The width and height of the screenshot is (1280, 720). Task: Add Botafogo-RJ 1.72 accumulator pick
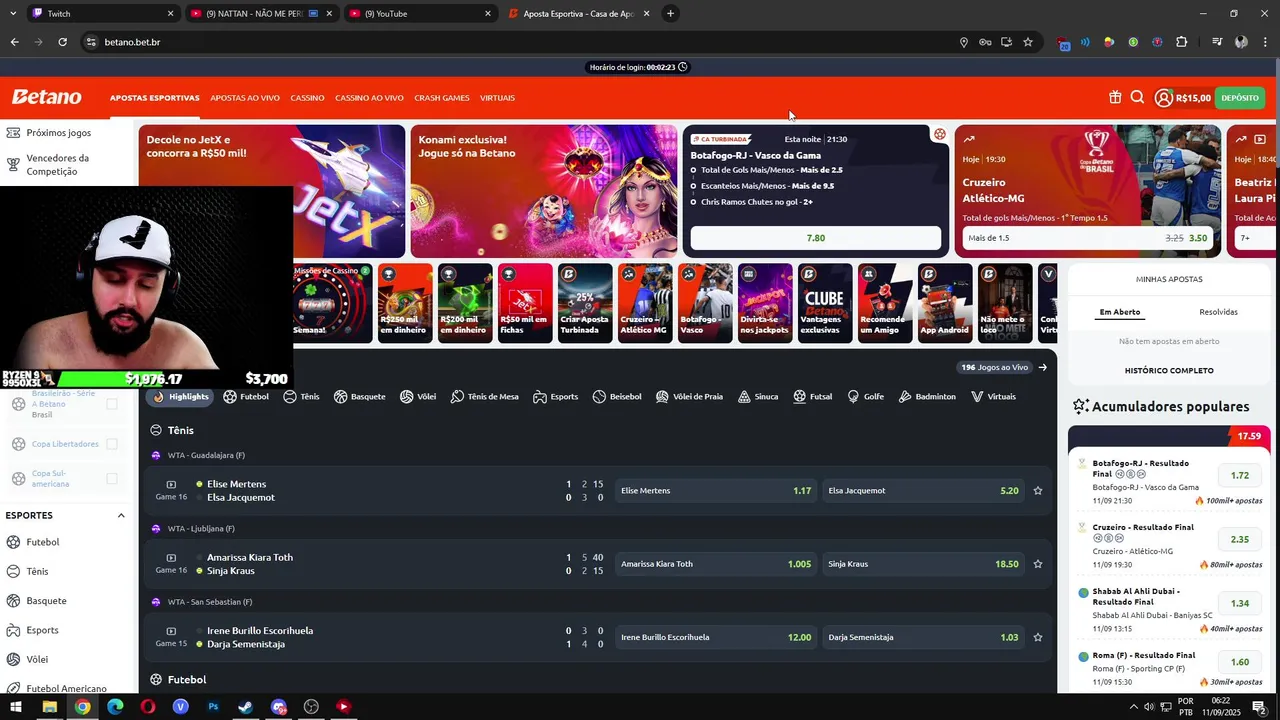[1240, 476]
